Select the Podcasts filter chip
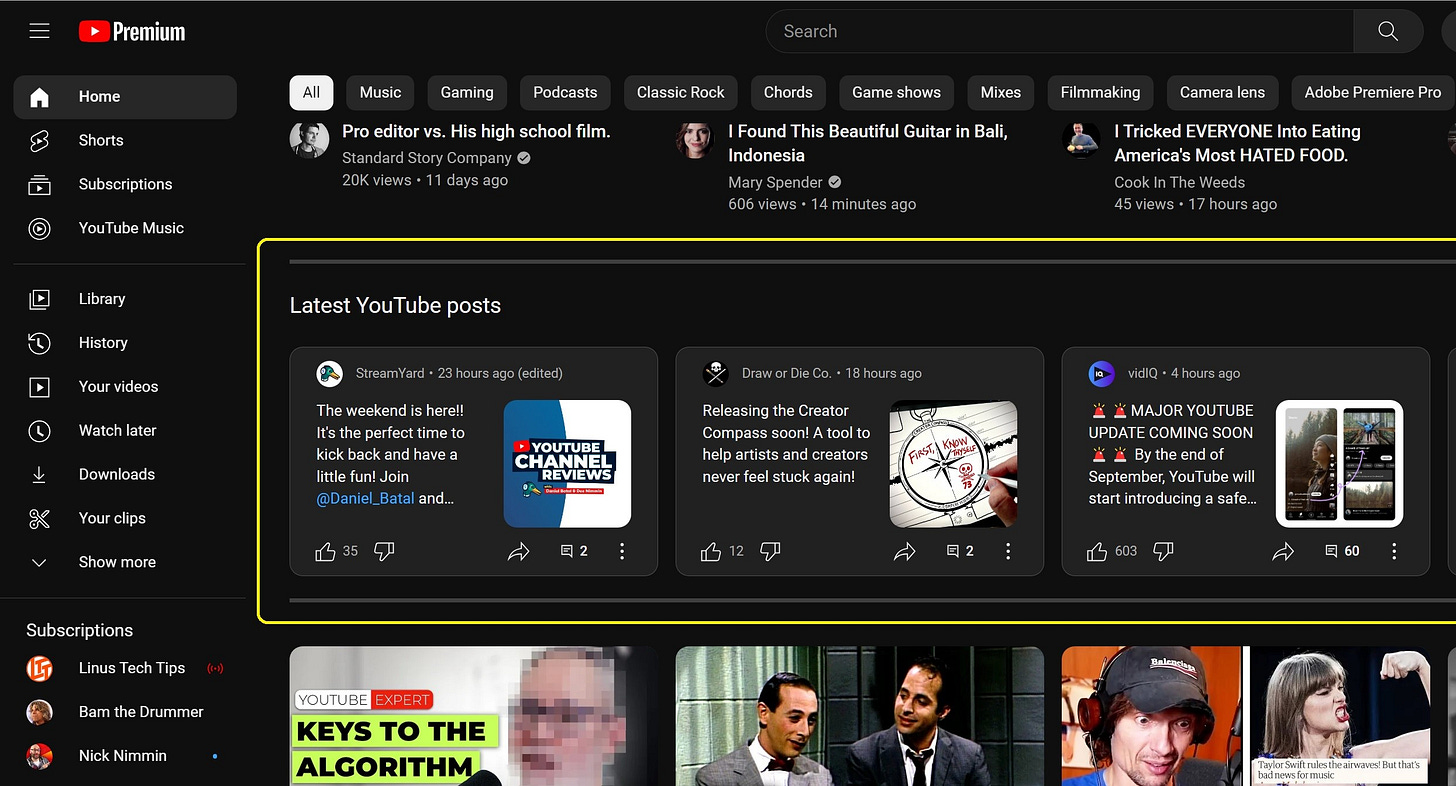This screenshot has width=1456, height=786. (565, 92)
